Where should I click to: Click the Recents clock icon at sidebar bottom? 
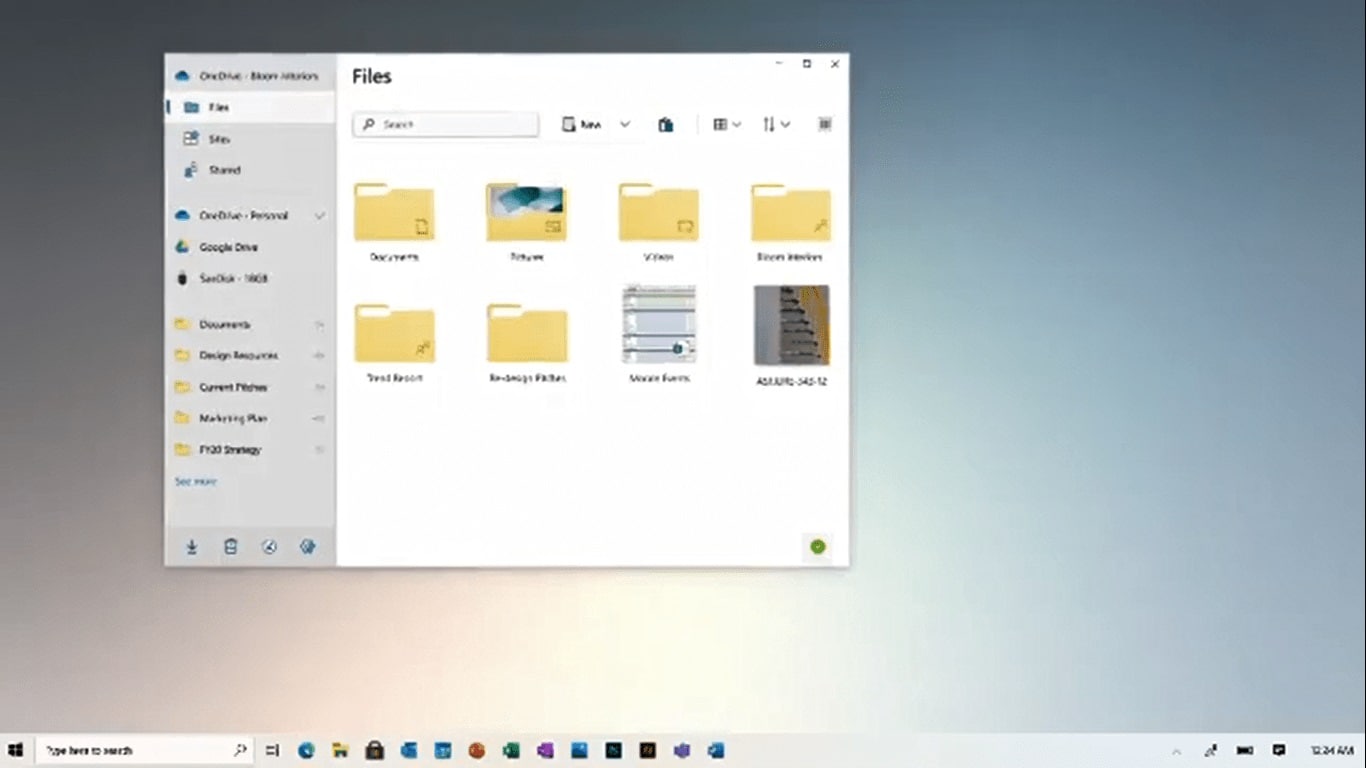[x=269, y=546]
